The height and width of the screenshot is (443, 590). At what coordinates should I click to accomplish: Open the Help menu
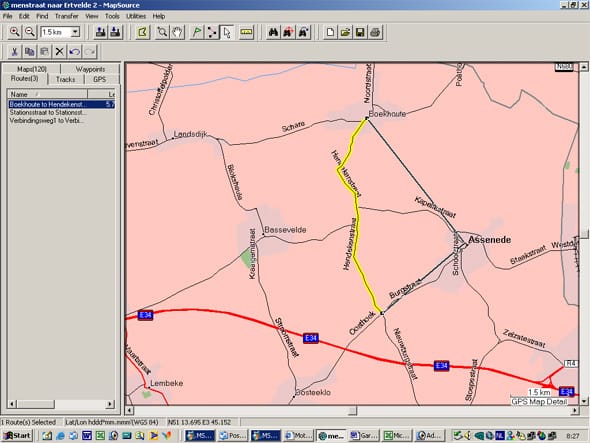point(159,16)
